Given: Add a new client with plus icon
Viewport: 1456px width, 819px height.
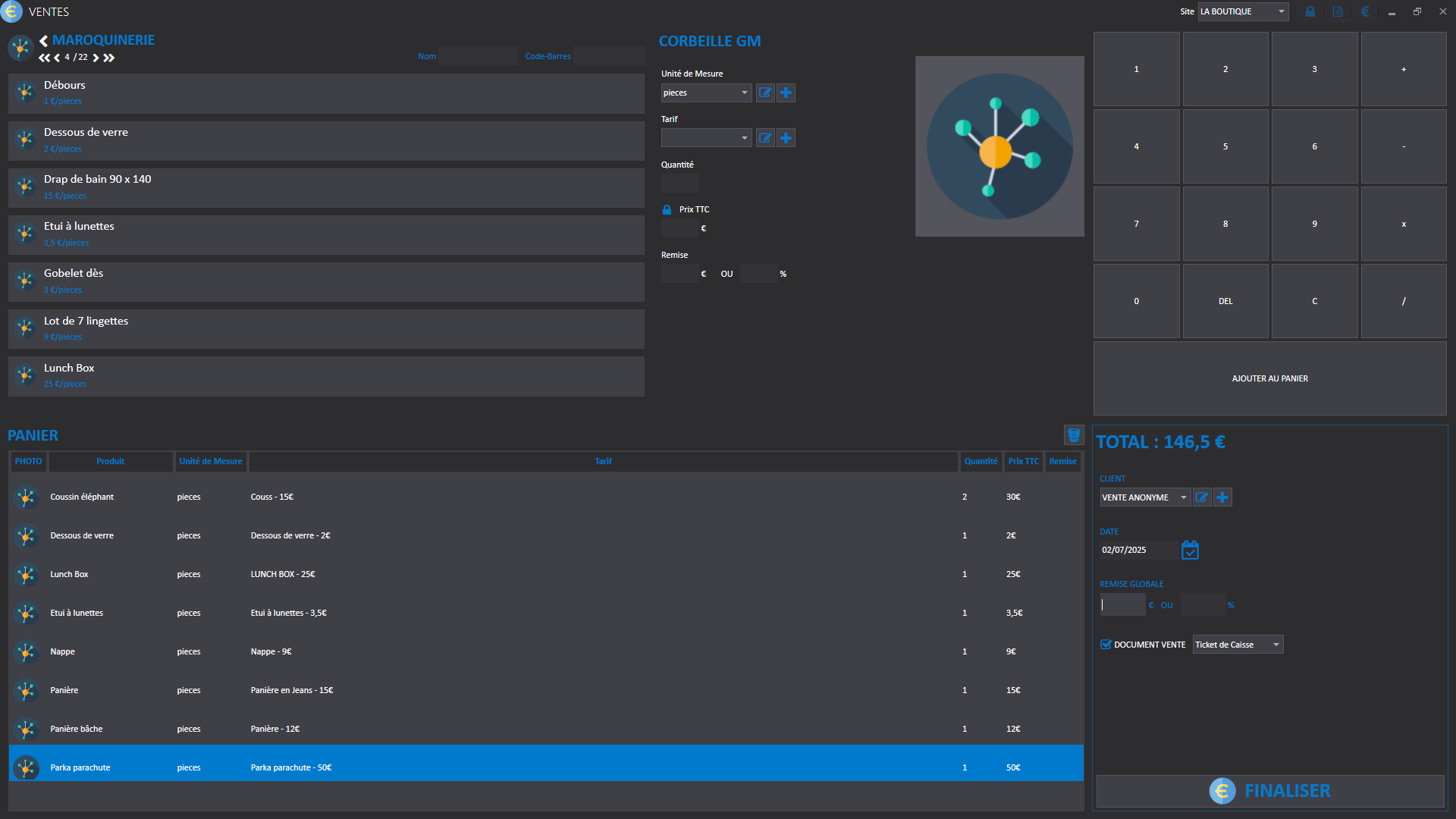Looking at the screenshot, I should [1222, 497].
